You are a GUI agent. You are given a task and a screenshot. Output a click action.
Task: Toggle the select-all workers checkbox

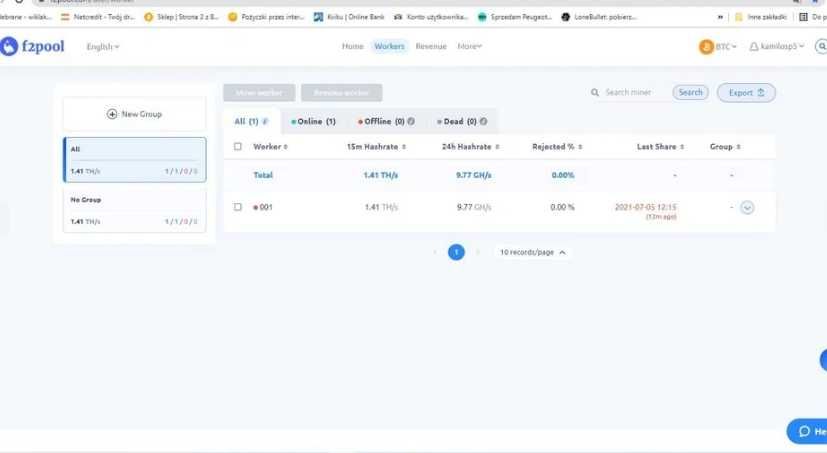pos(238,147)
